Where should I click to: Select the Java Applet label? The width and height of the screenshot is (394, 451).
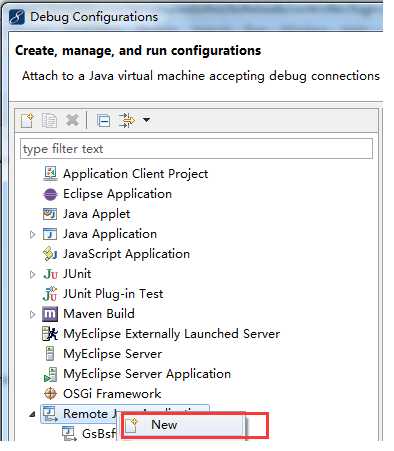coord(96,214)
